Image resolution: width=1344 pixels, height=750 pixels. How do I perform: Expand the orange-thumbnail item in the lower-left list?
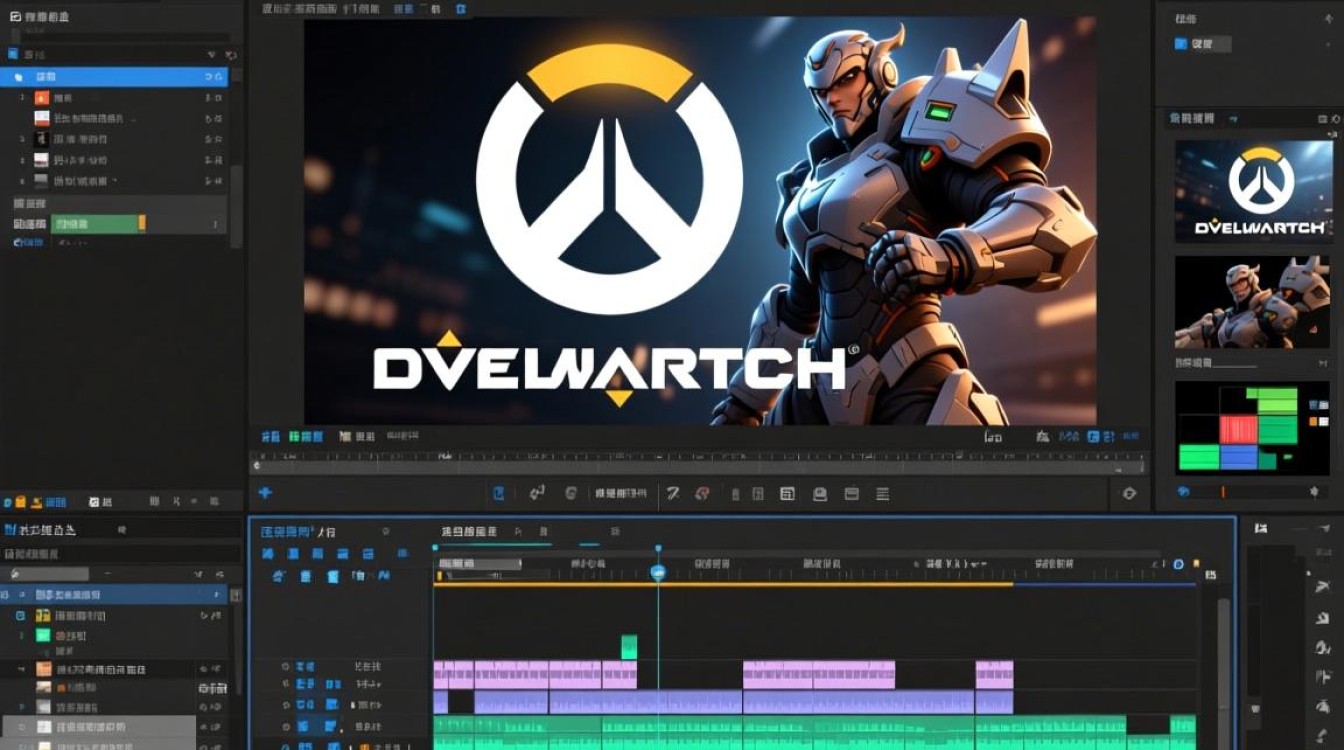pyautogui.click(x=21, y=669)
